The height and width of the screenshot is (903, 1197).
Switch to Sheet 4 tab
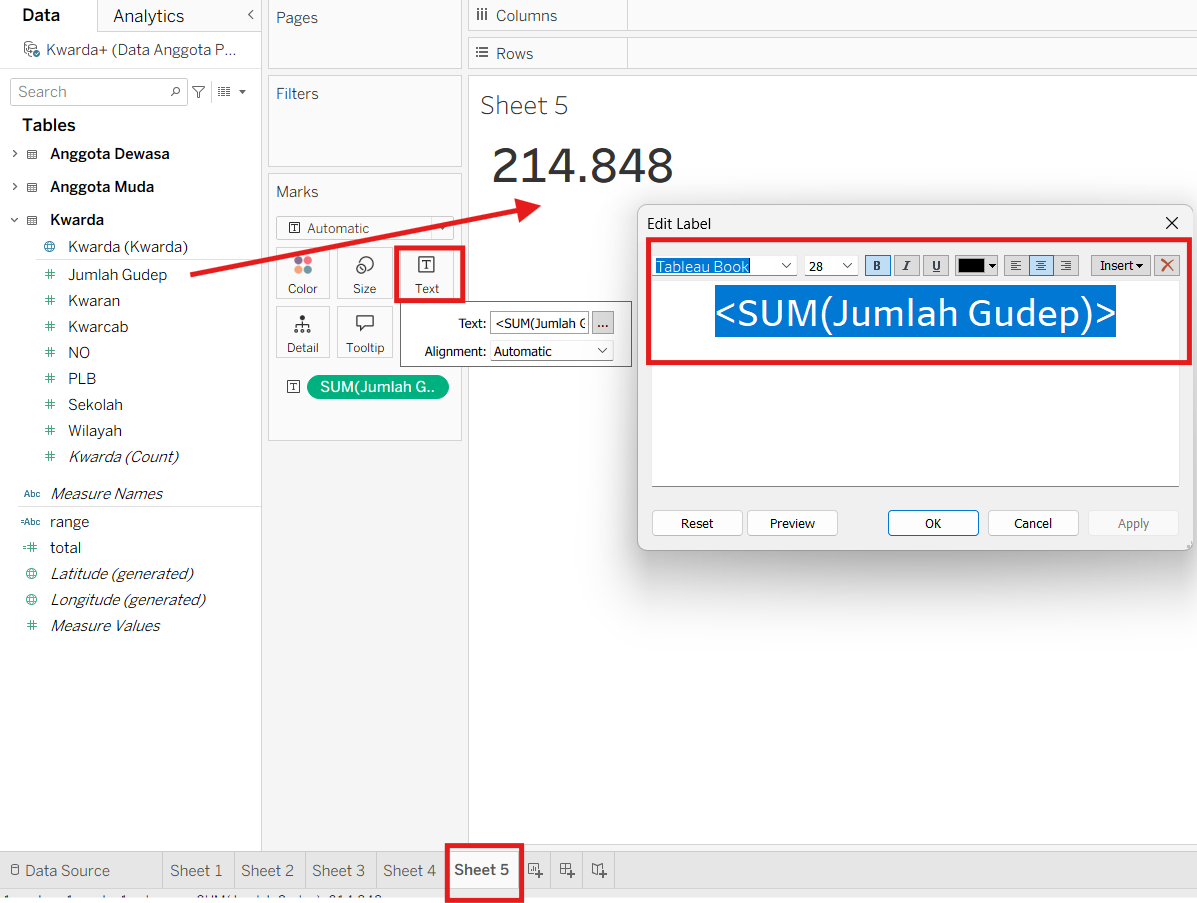pyautogui.click(x=409, y=870)
